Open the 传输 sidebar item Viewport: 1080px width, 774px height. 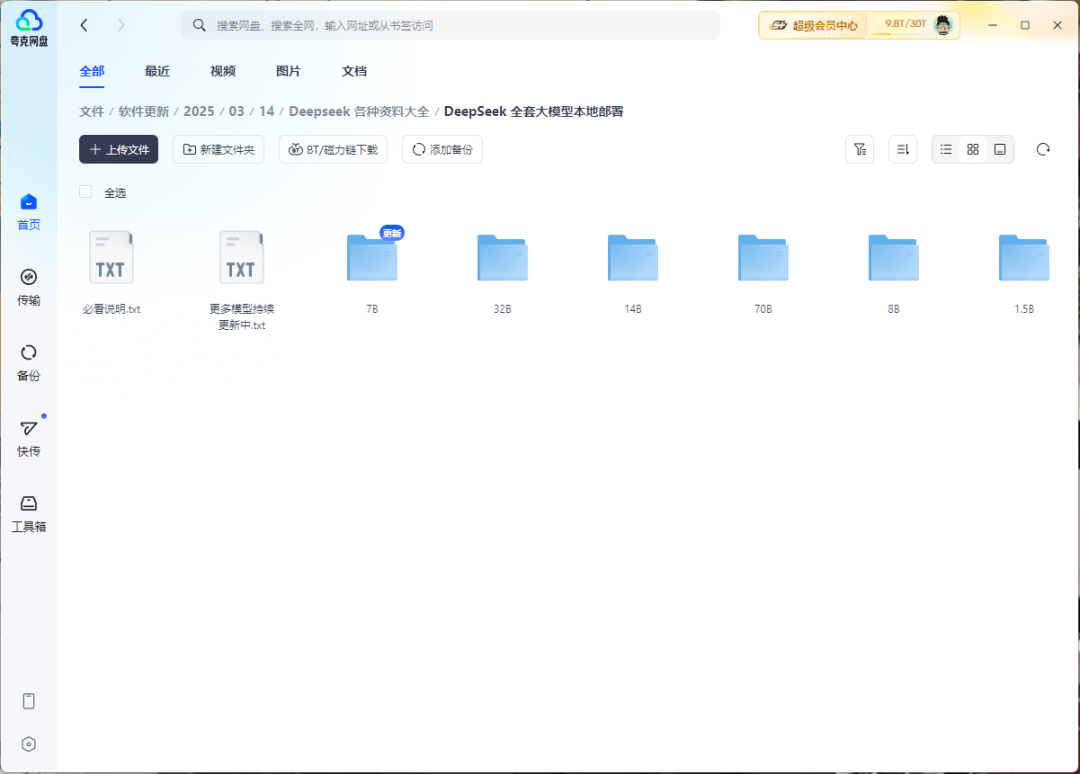[28, 287]
